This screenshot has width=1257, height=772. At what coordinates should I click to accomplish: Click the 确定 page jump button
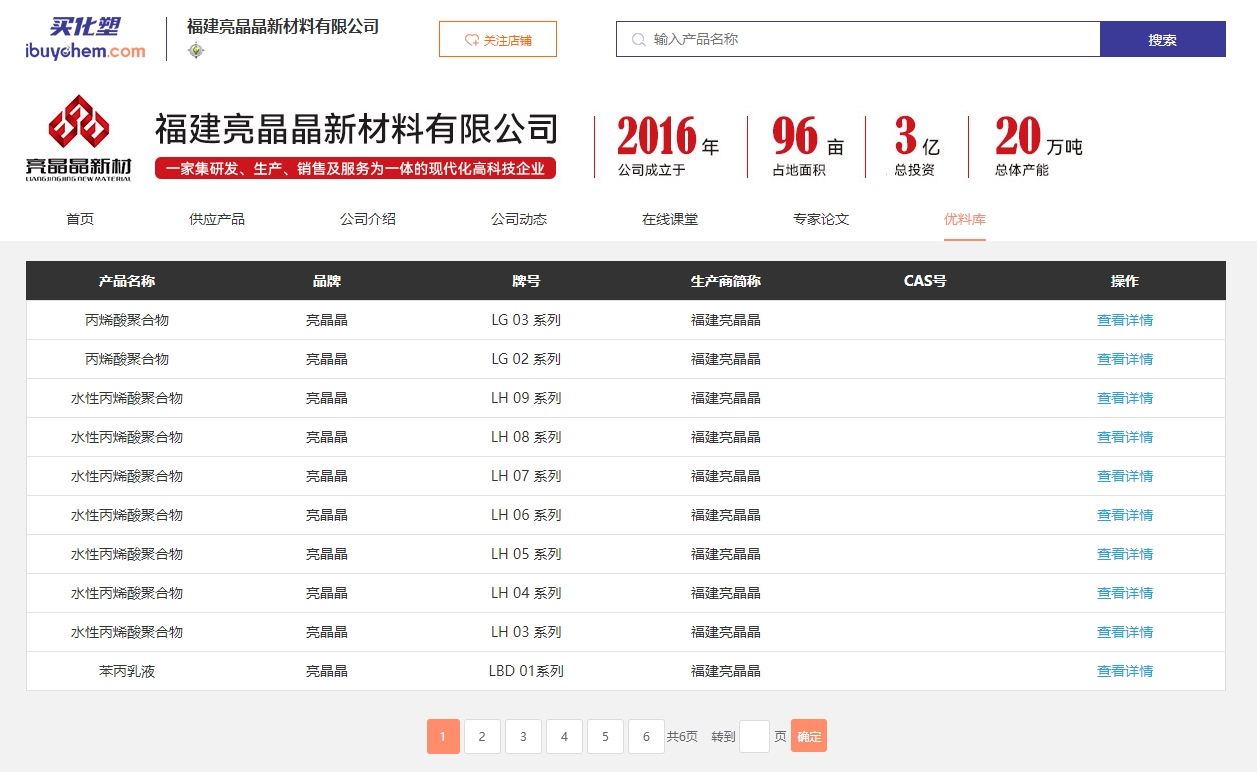[x=809, y=737]
